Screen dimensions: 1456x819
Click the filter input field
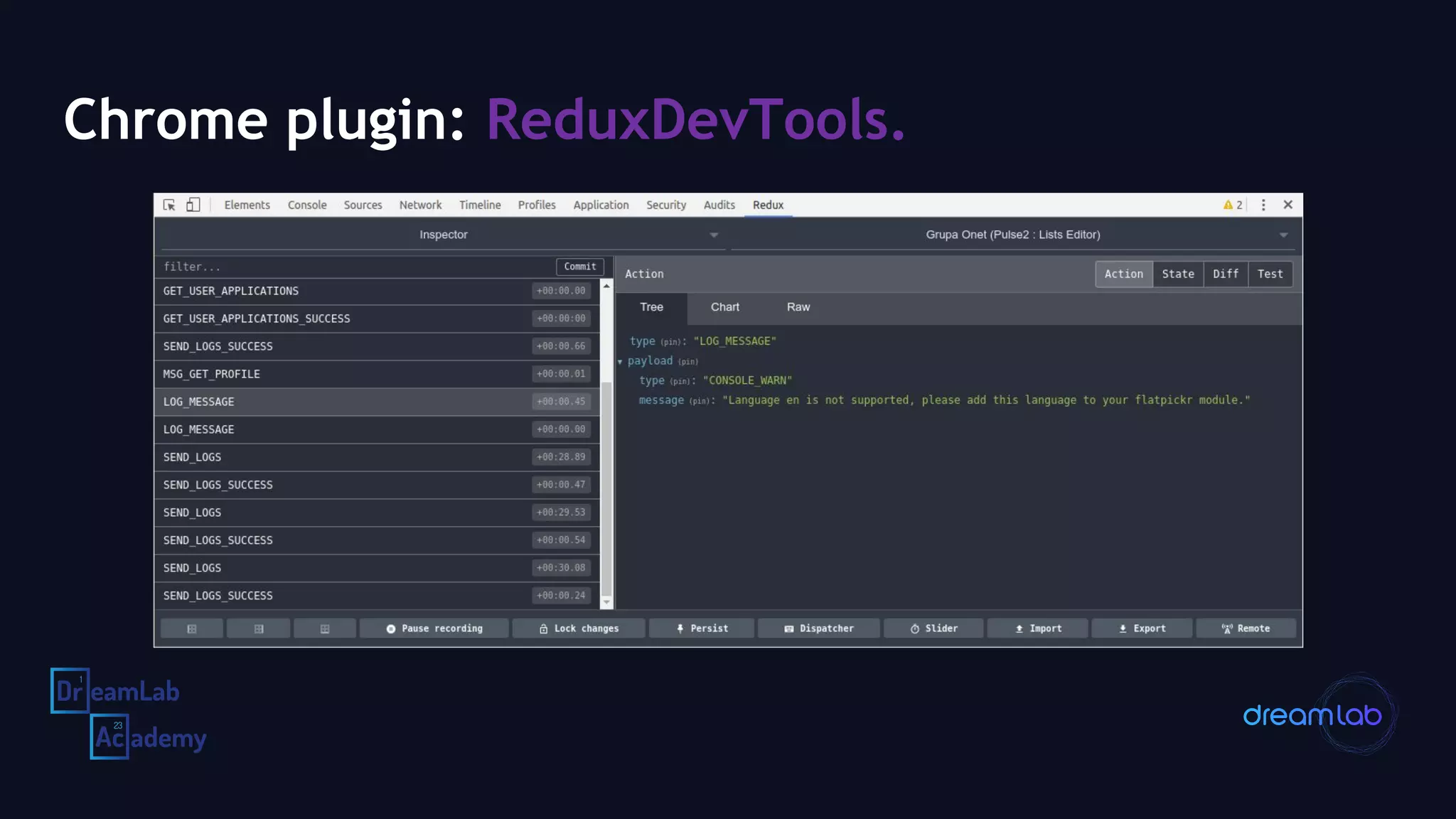(x=355, y=267)
